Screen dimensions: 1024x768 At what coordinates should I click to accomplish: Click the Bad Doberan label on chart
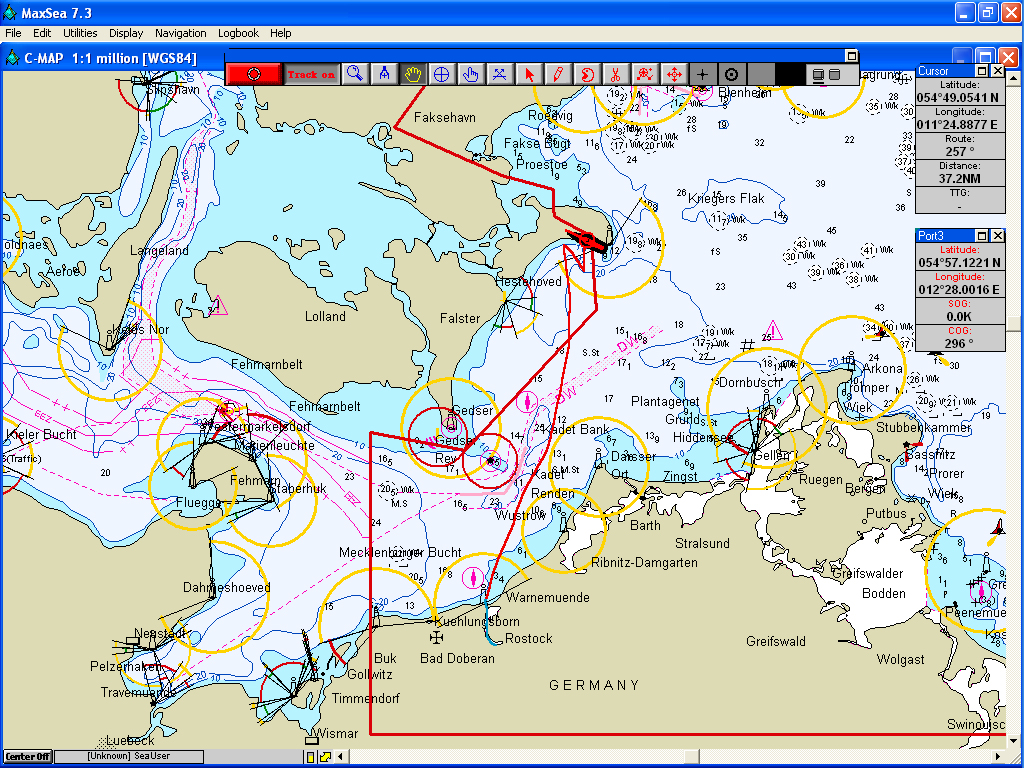pos(457,658)
